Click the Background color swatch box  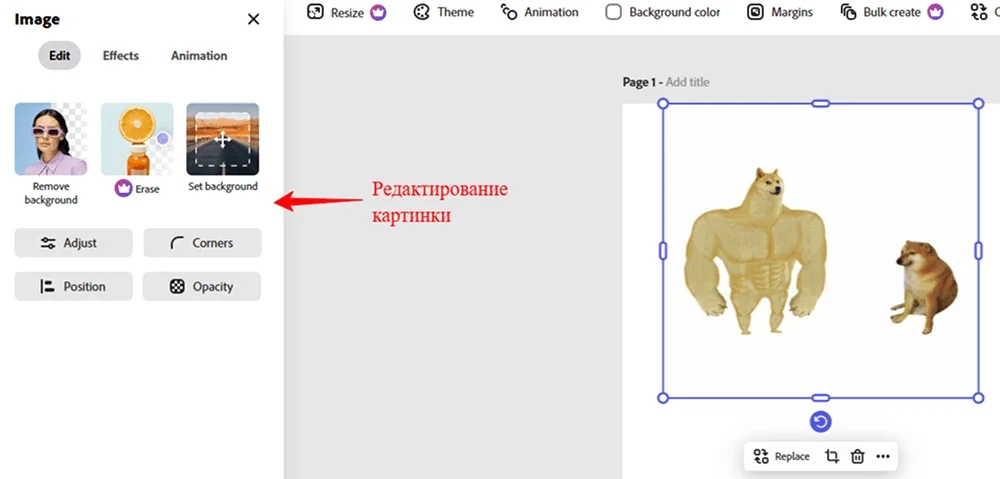(614, 12)
